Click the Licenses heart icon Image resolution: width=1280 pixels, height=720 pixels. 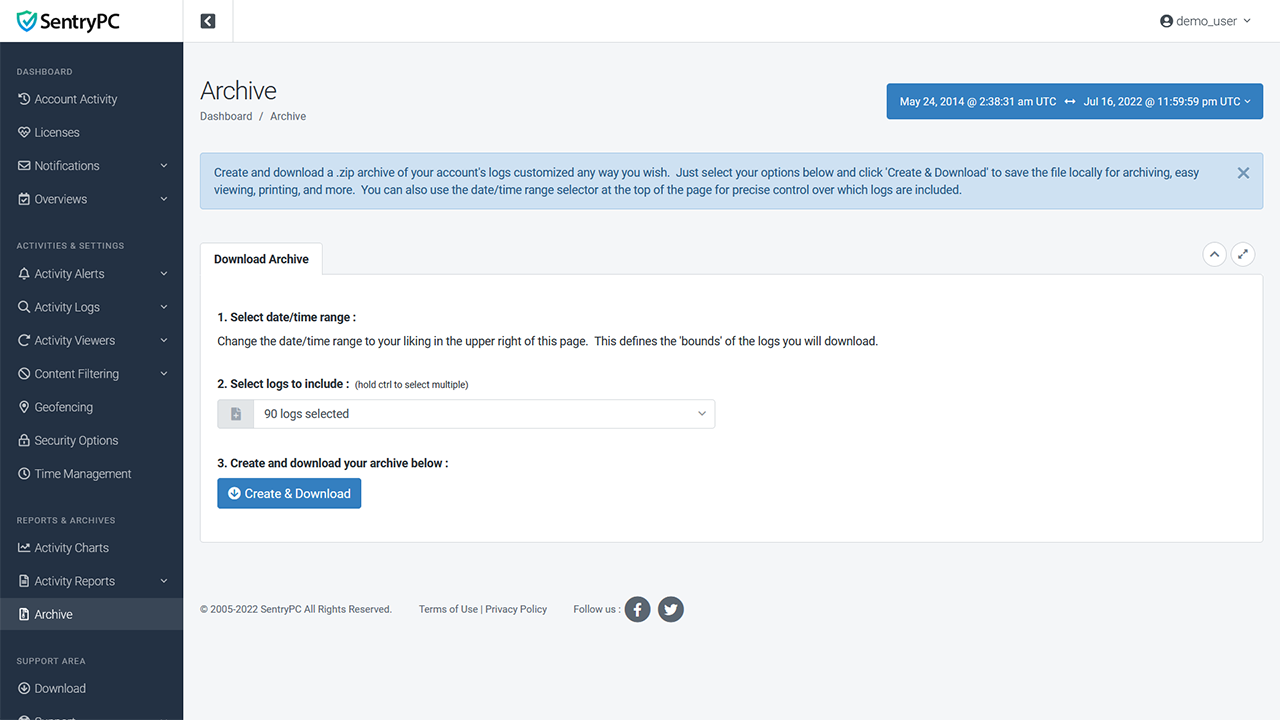click(25, 132)
